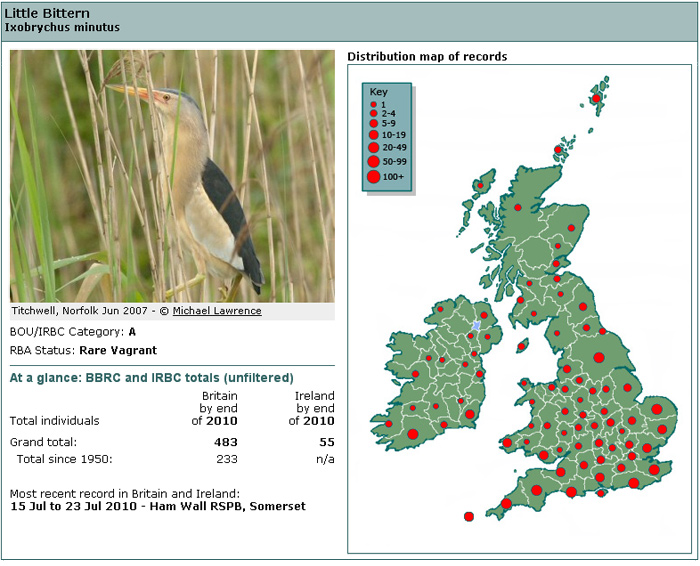Image resolution: width=700 pixels, height=566 pixels.
Task: Click the '1' record dot in key
Action: 374,105
